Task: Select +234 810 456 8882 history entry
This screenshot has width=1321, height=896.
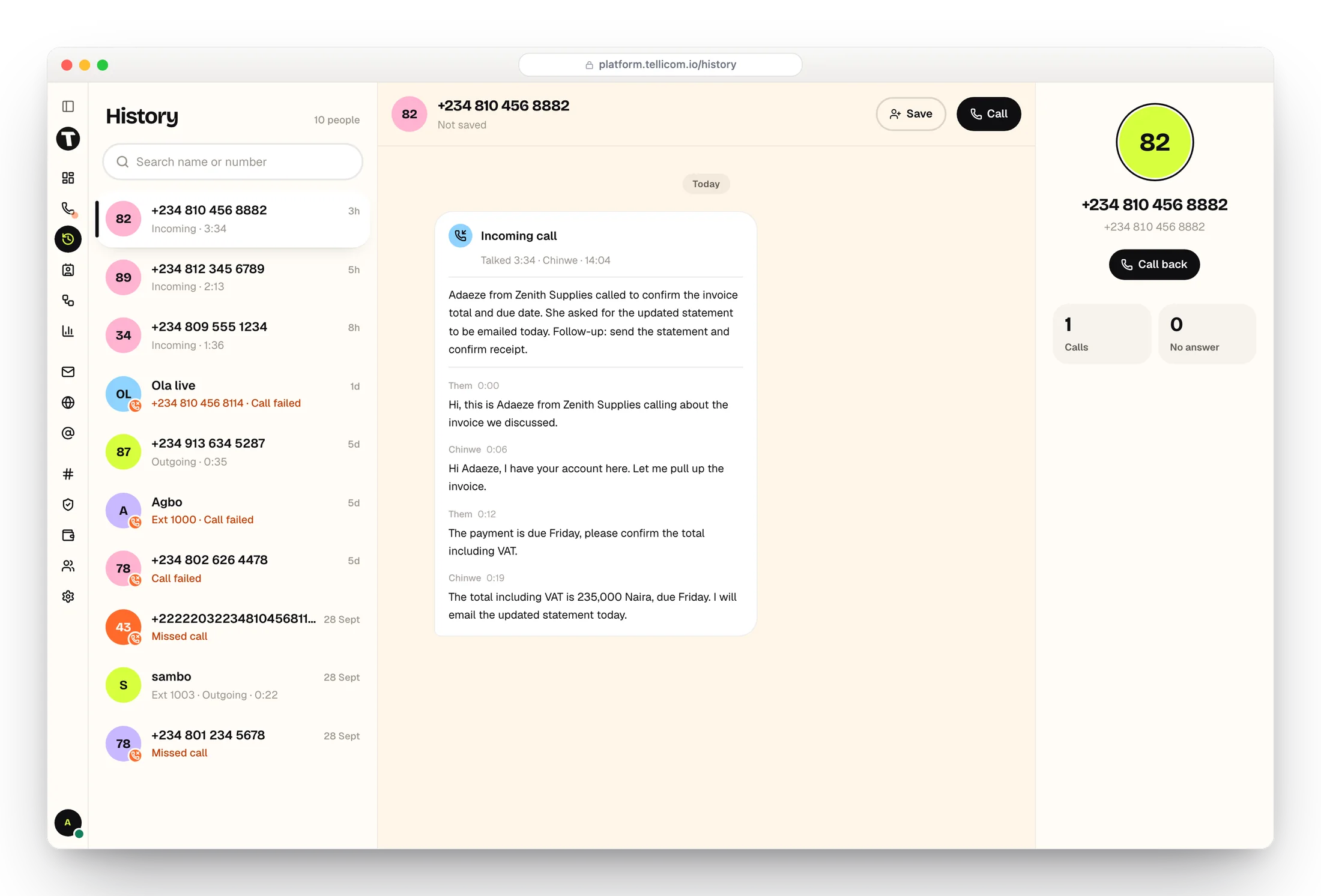Action: (x=233, y=219)
